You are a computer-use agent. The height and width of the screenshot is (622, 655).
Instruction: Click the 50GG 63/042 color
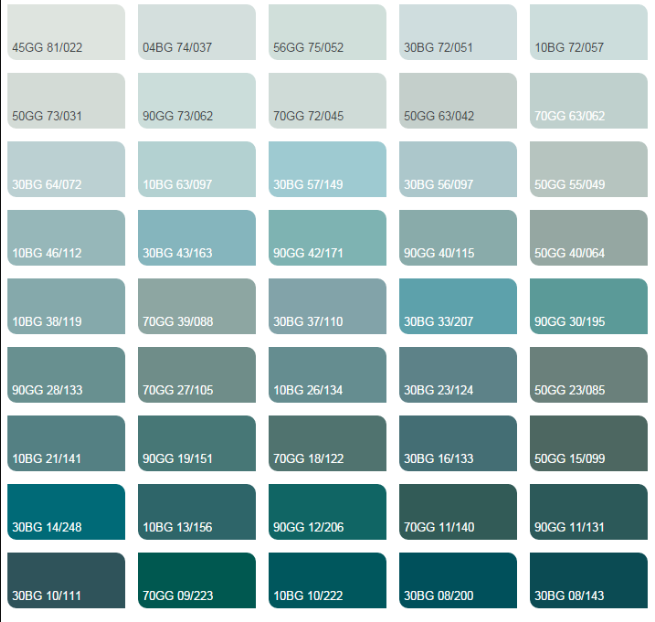458,101
